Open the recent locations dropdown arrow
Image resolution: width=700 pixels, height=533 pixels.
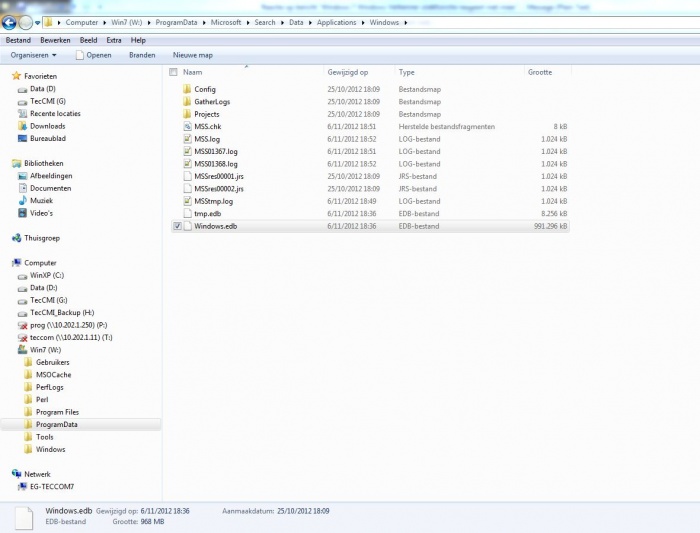coord(38,22)
